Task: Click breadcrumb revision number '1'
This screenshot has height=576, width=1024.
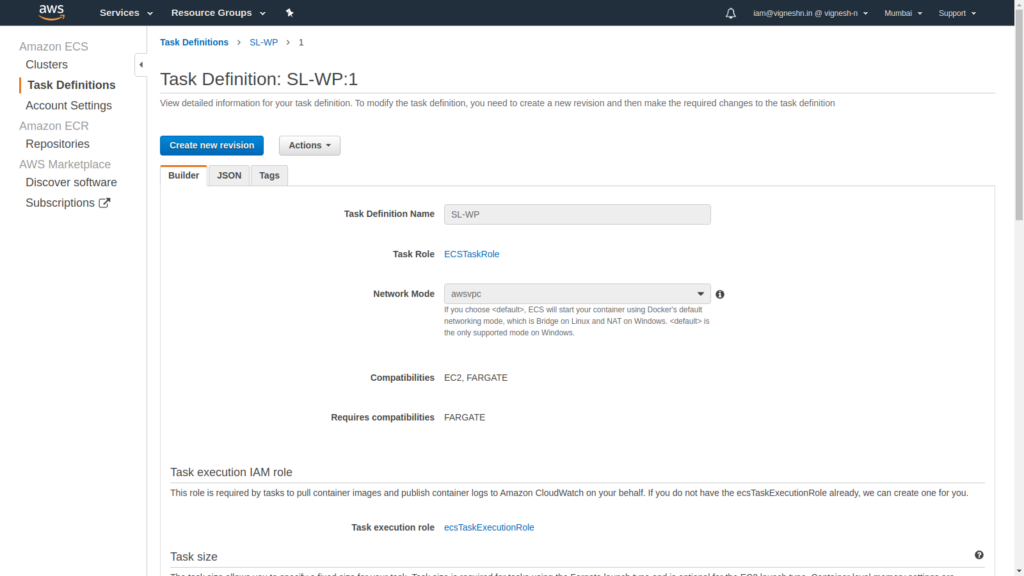Action: (x=301, y=42)
